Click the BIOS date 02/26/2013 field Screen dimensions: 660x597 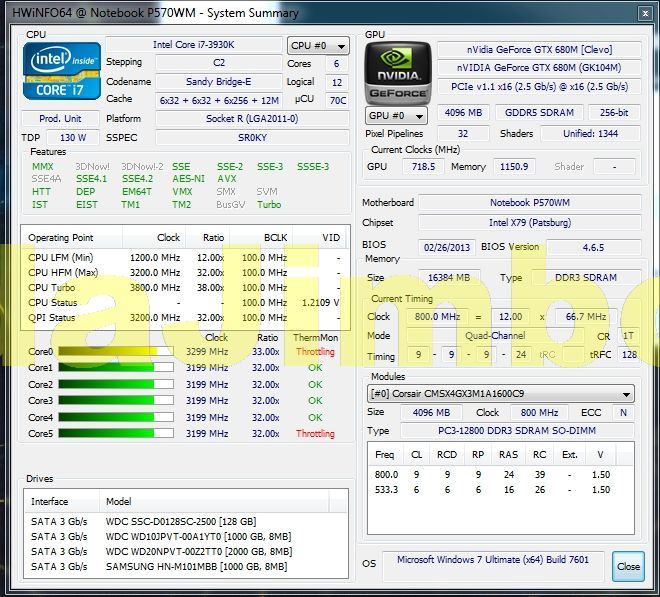pos(447,247)
